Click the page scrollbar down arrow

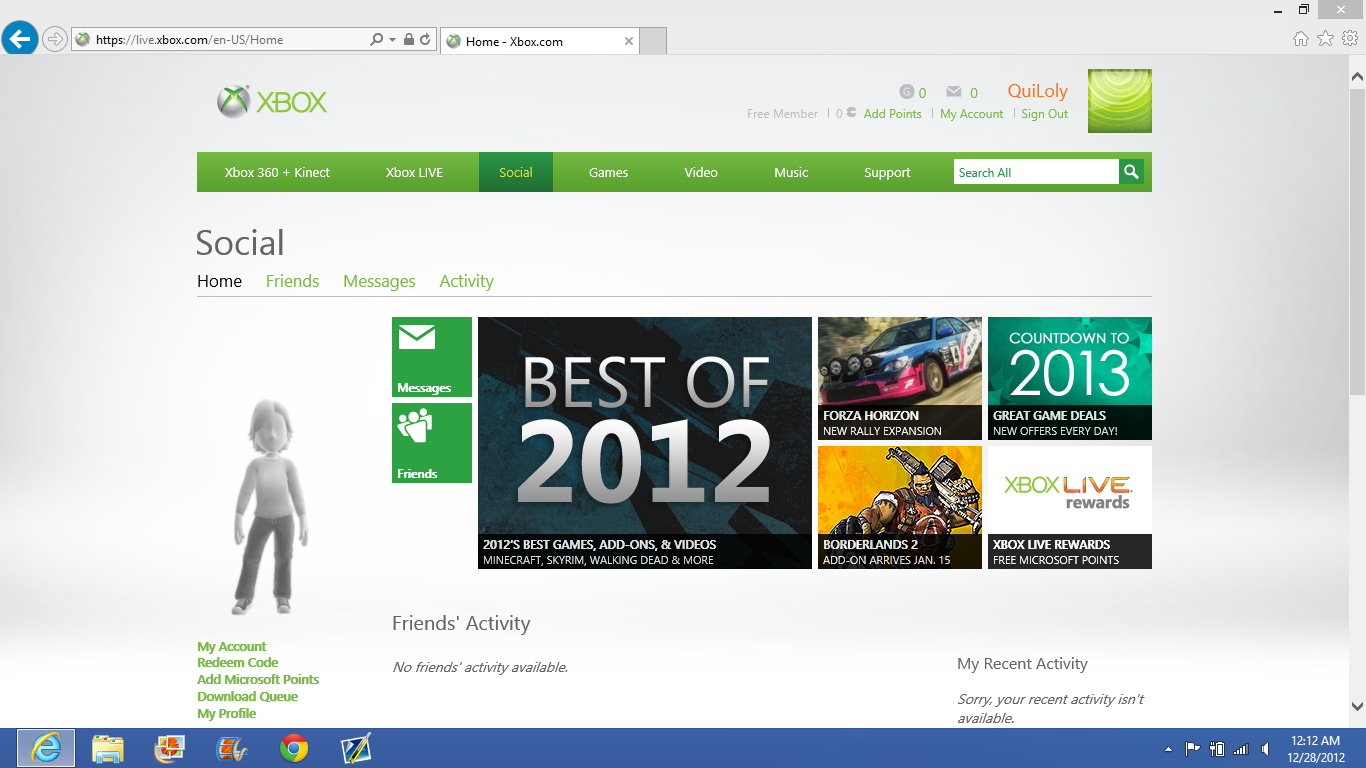[x=1357, y=706]
